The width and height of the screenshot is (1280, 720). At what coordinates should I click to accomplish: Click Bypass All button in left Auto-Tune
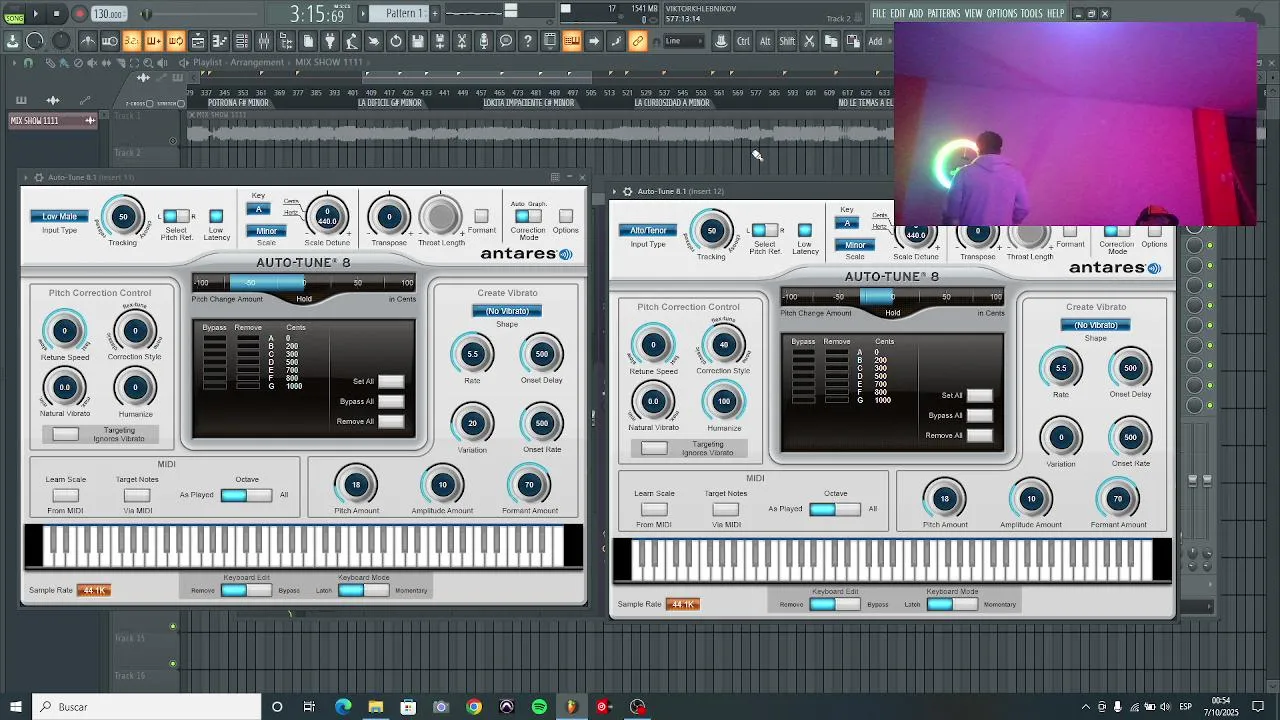click(x=391, y=401)
